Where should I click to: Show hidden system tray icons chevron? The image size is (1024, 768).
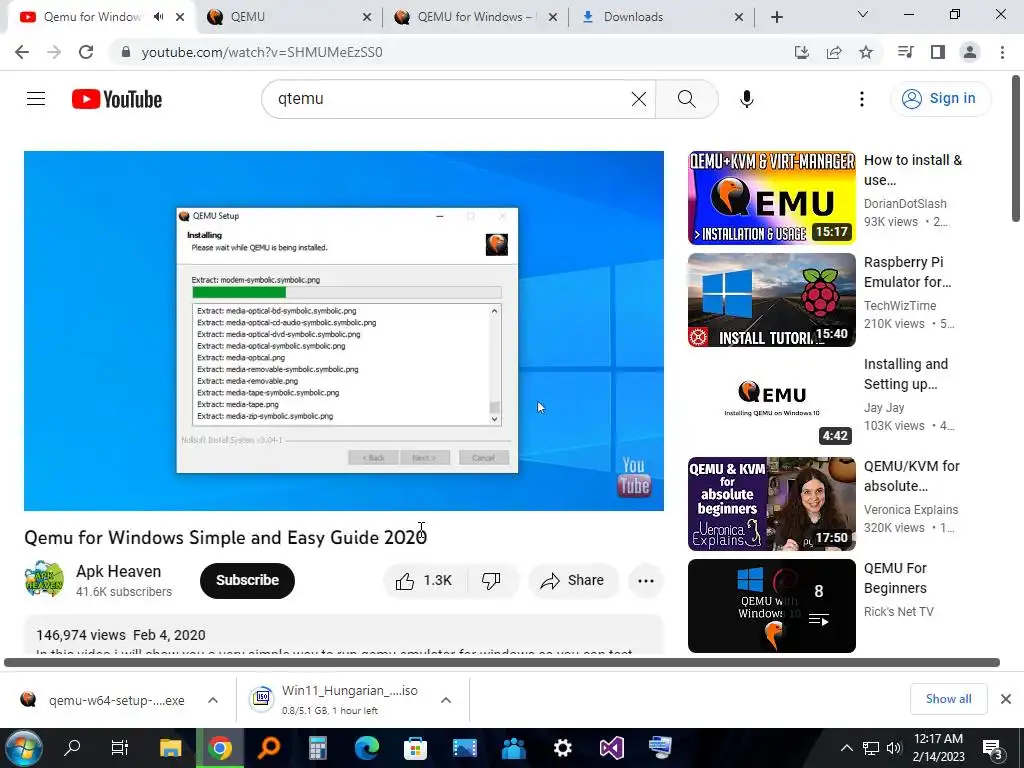pos(846,748)
